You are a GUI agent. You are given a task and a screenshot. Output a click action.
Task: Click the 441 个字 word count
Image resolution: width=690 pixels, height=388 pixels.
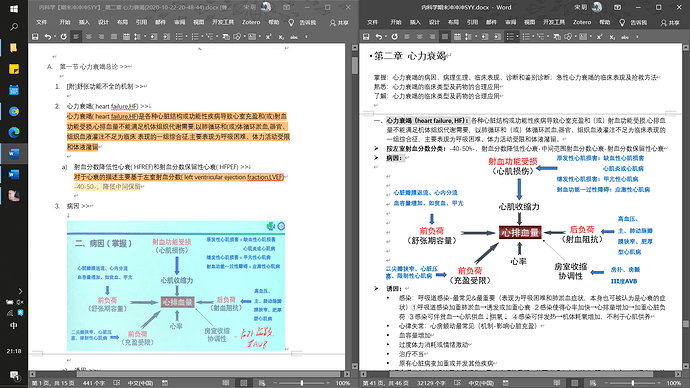click(x=94, y=383)
